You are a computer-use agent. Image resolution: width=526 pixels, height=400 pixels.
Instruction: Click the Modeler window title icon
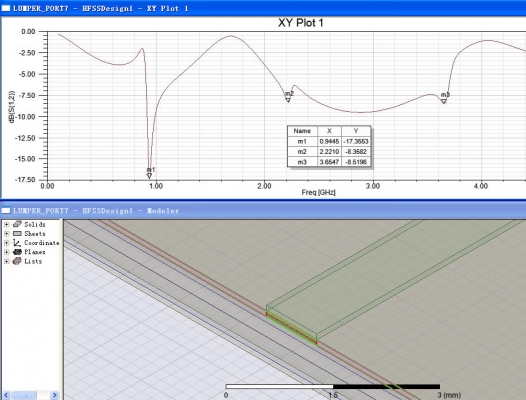(x=6, y=211)
